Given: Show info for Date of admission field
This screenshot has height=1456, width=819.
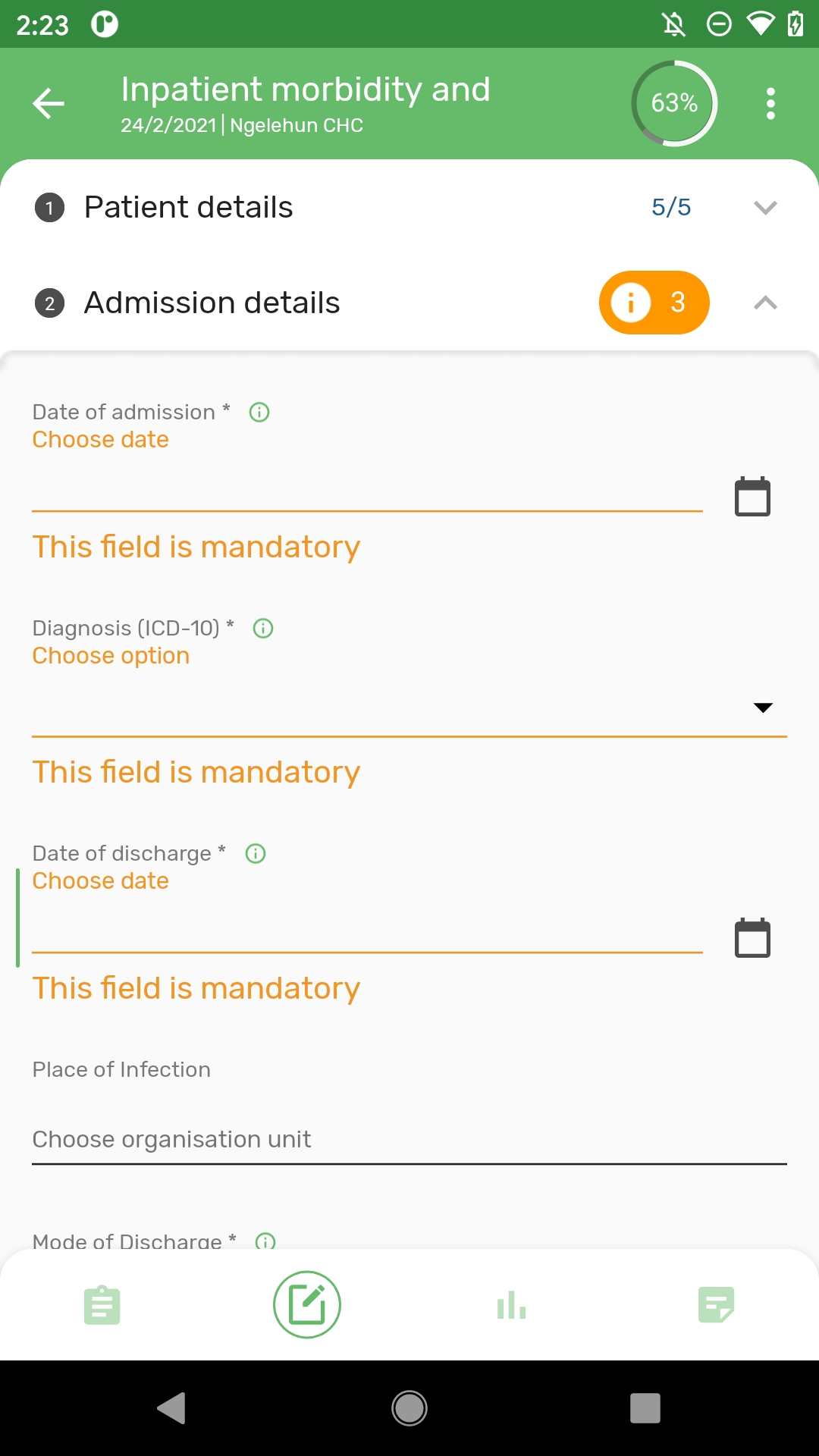Looking at the screenshot, I should click(259, 412).
